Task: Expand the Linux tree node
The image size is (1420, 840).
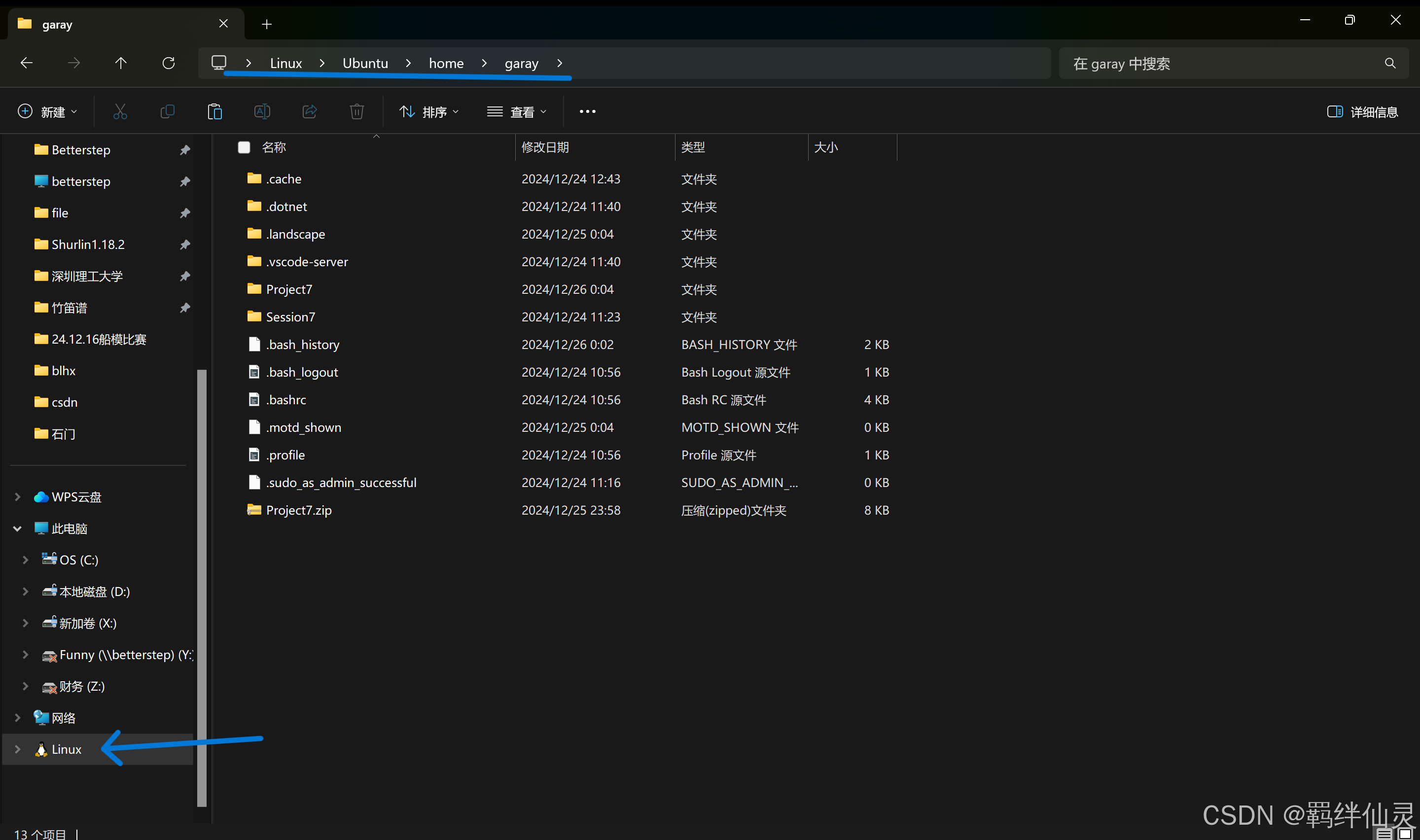Action: click(18, 749)
